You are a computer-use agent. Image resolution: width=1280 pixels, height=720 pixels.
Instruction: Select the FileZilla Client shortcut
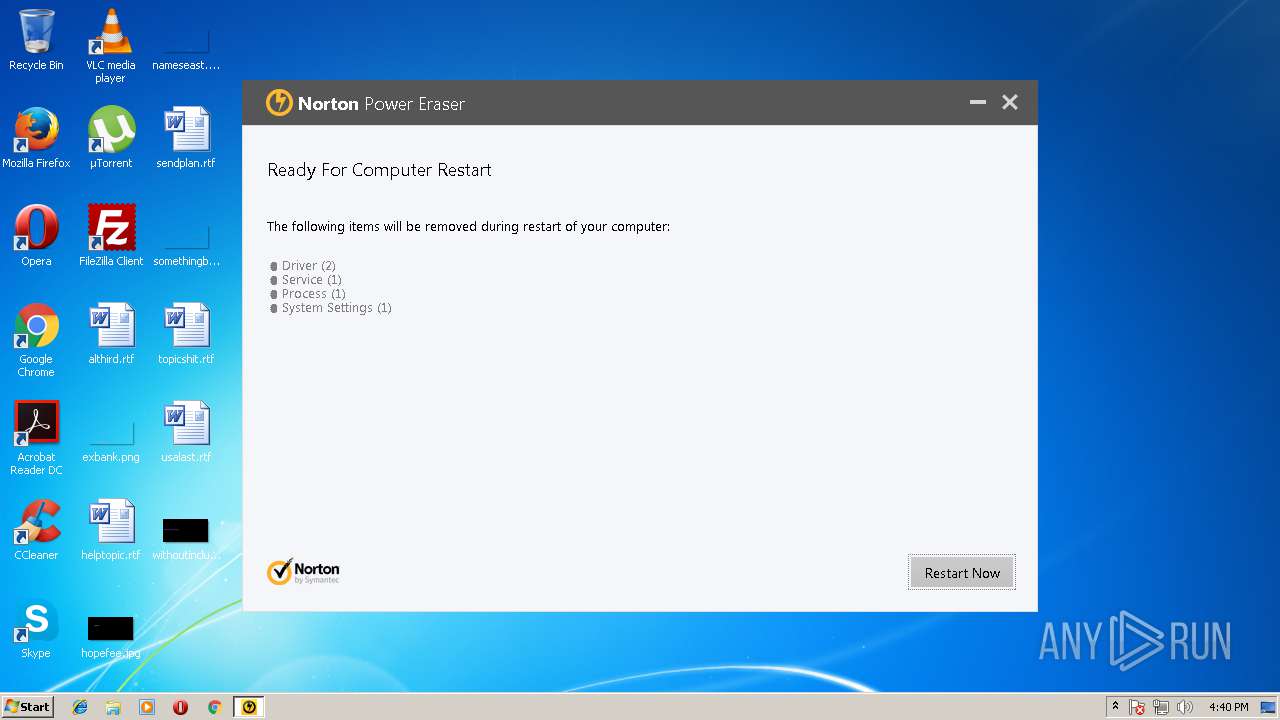(110, 236)
